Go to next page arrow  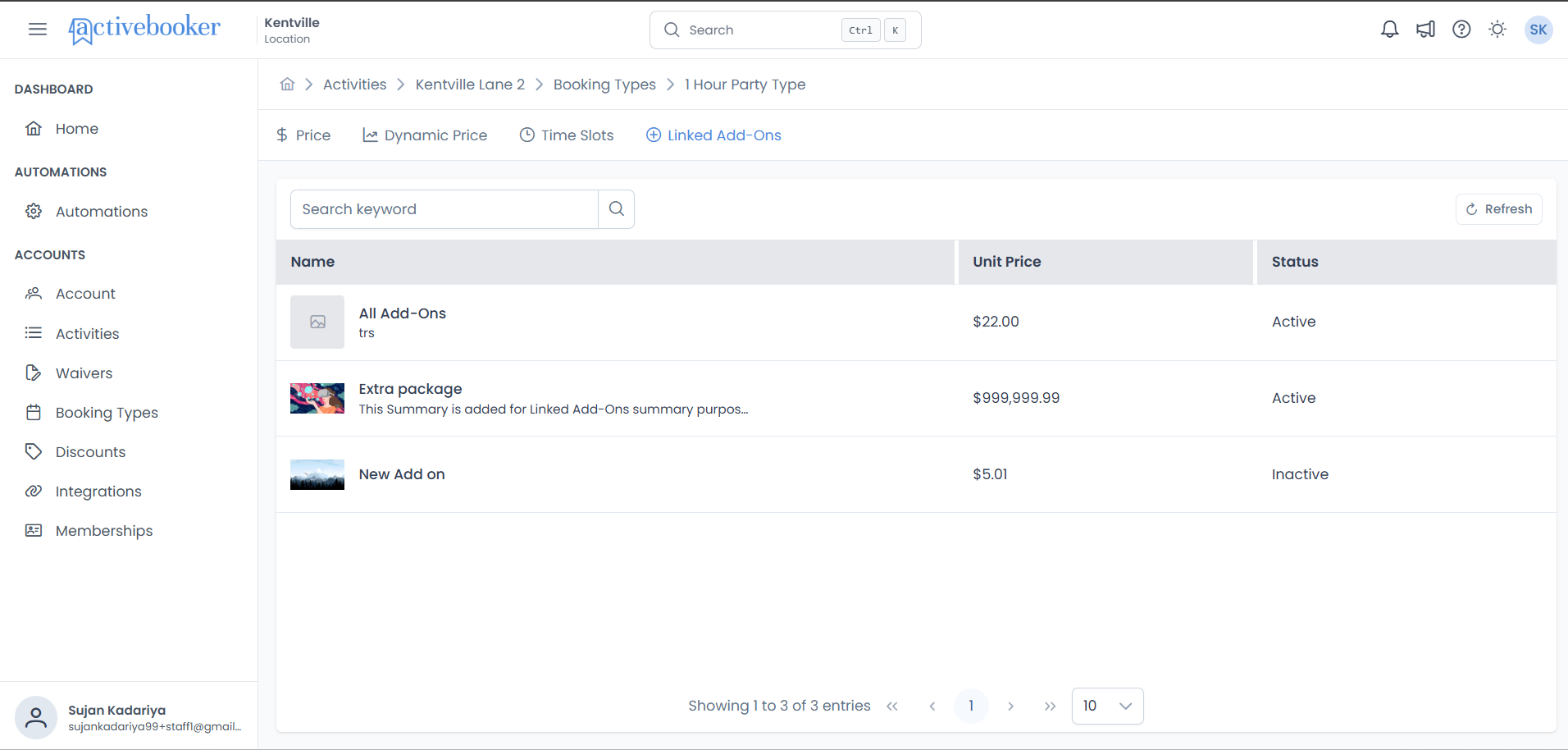[1010, 707]
